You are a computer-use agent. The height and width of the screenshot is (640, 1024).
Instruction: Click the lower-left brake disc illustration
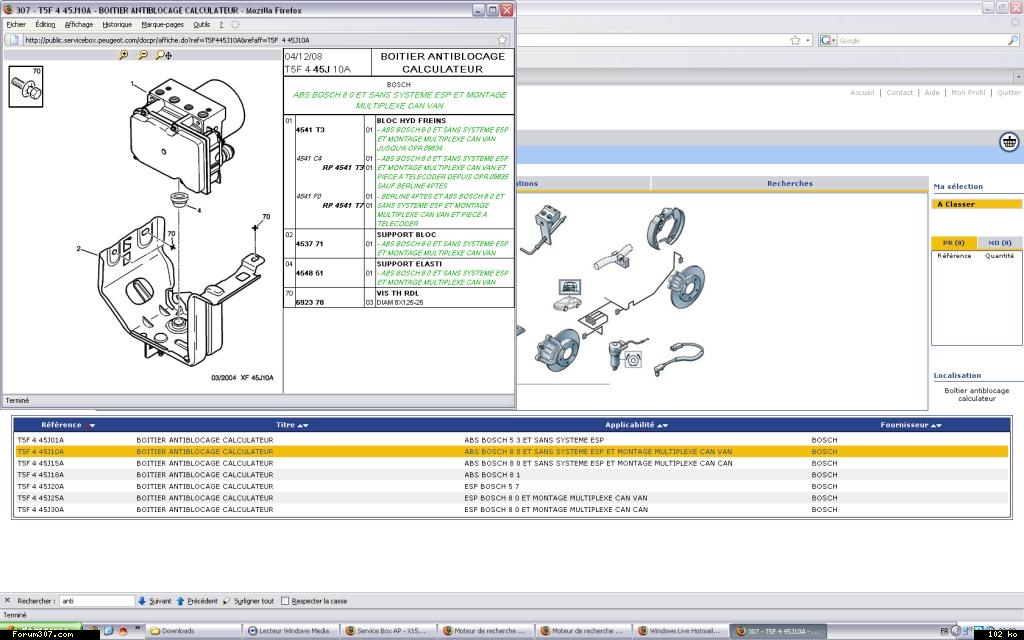[x=557, y=351]
